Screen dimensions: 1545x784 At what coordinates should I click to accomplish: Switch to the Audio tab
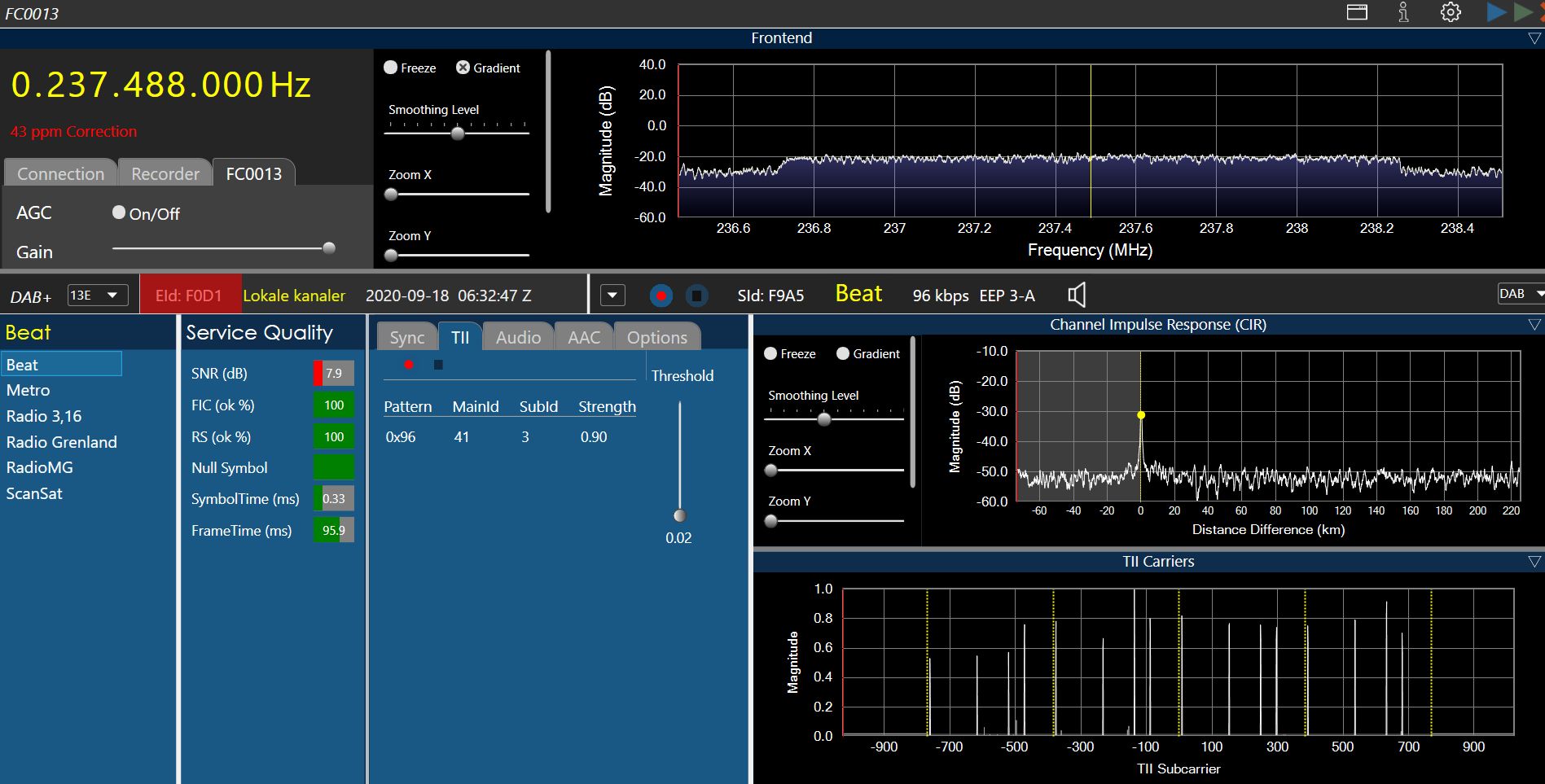click(518, 337)
